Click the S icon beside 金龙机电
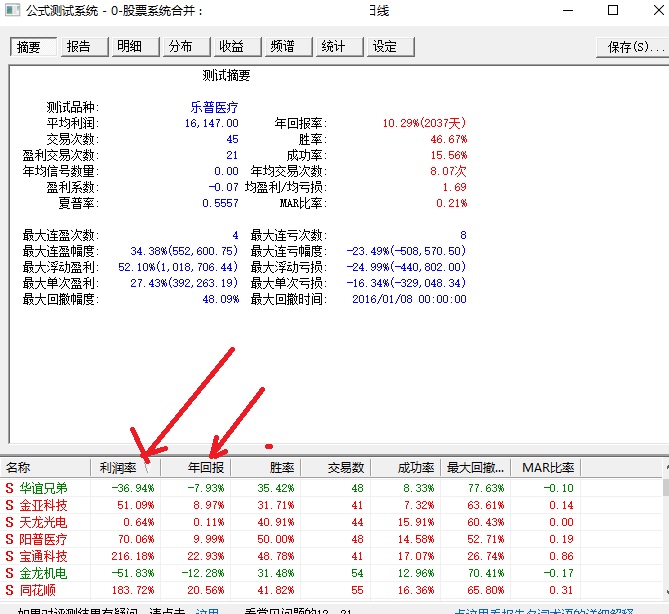The width and height of the screenshot is (669, 614). (9, 573)
